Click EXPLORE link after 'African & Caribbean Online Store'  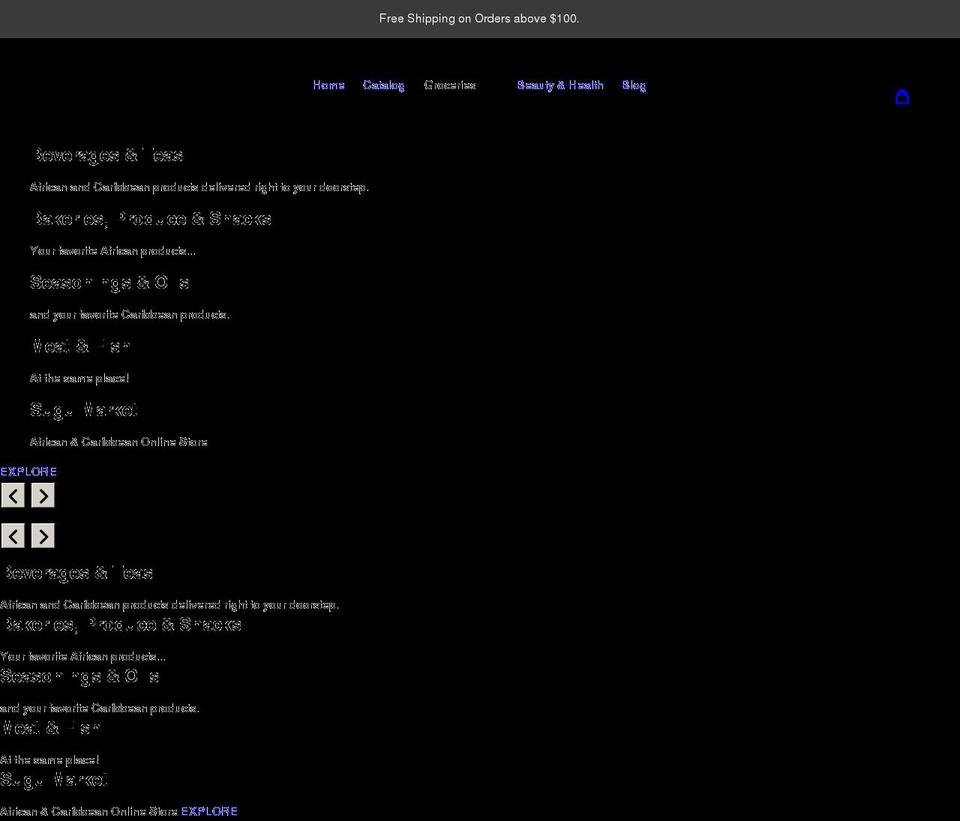[209, 811]
